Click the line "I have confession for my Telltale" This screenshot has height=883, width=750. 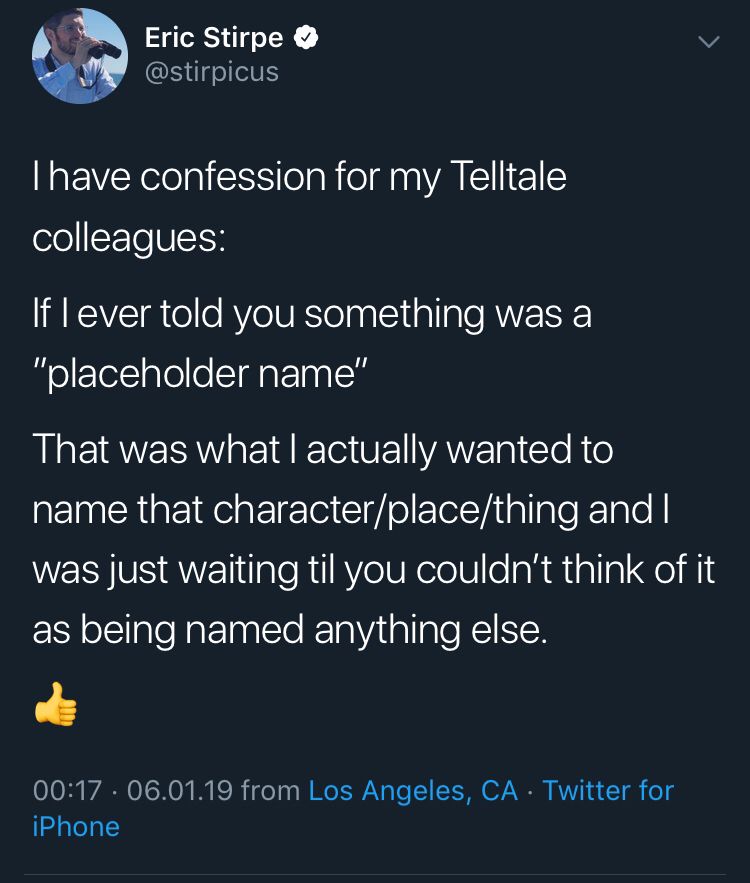tap(299, 177)
